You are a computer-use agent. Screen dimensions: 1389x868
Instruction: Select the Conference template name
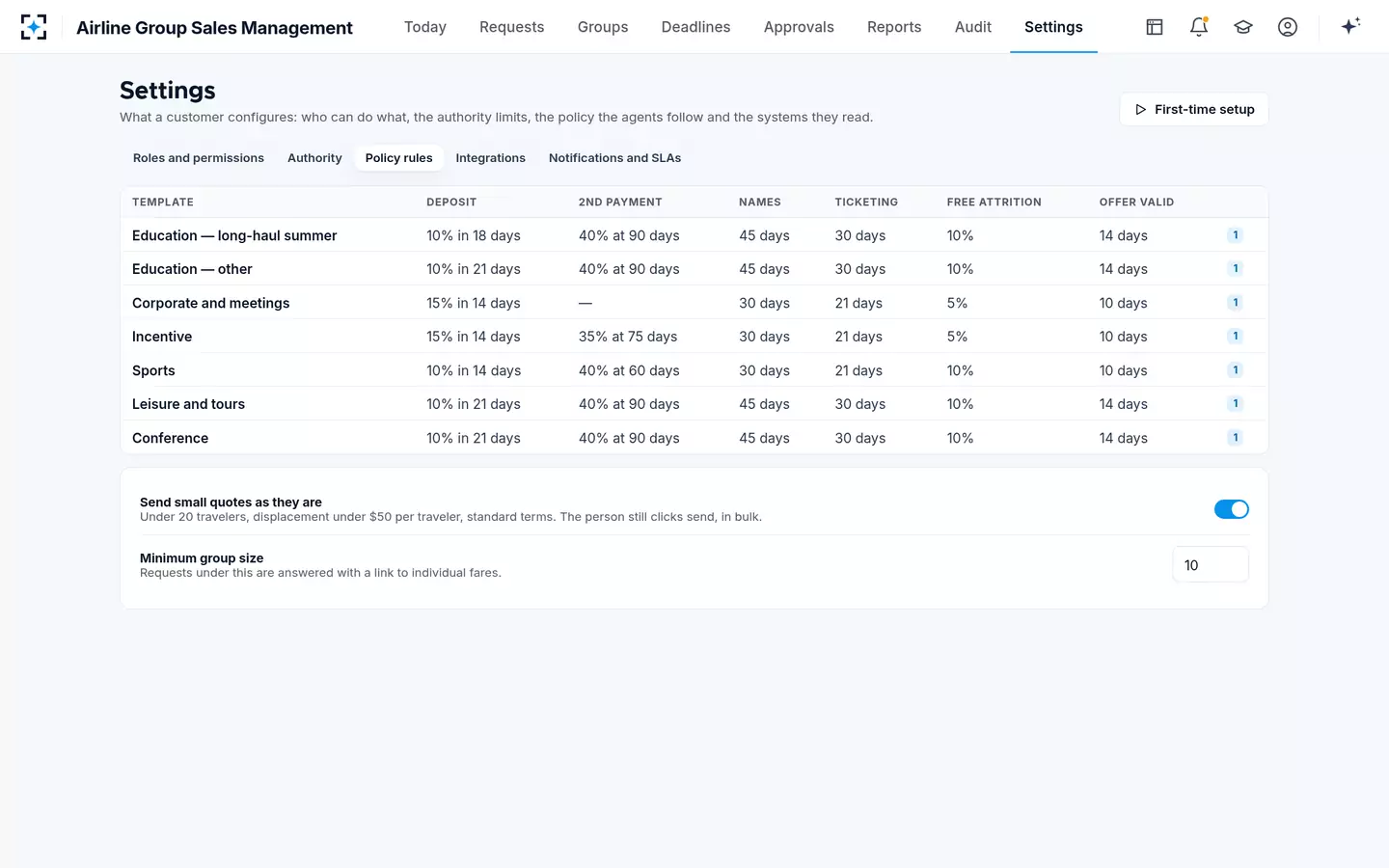click(x=170, y=438)
